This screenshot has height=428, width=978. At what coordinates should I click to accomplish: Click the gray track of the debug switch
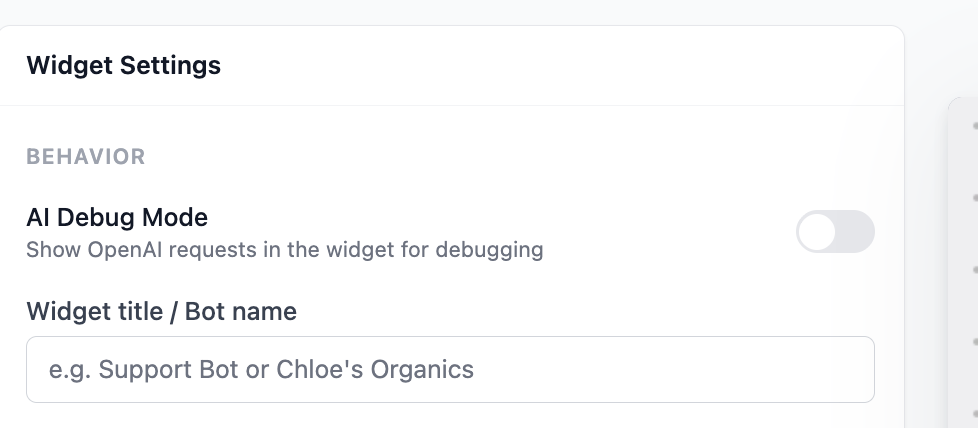pos(856,232)
